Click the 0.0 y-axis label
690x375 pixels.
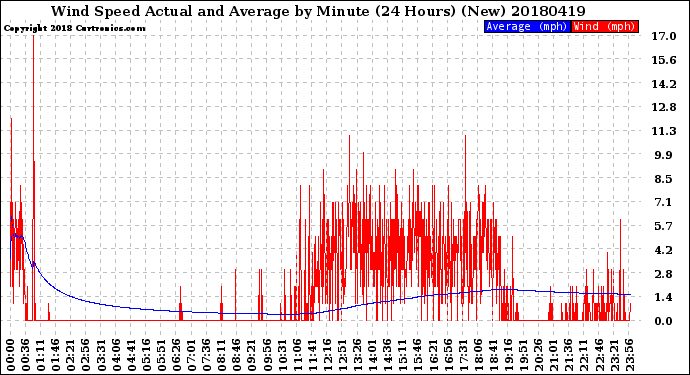[x=664, y=321]
